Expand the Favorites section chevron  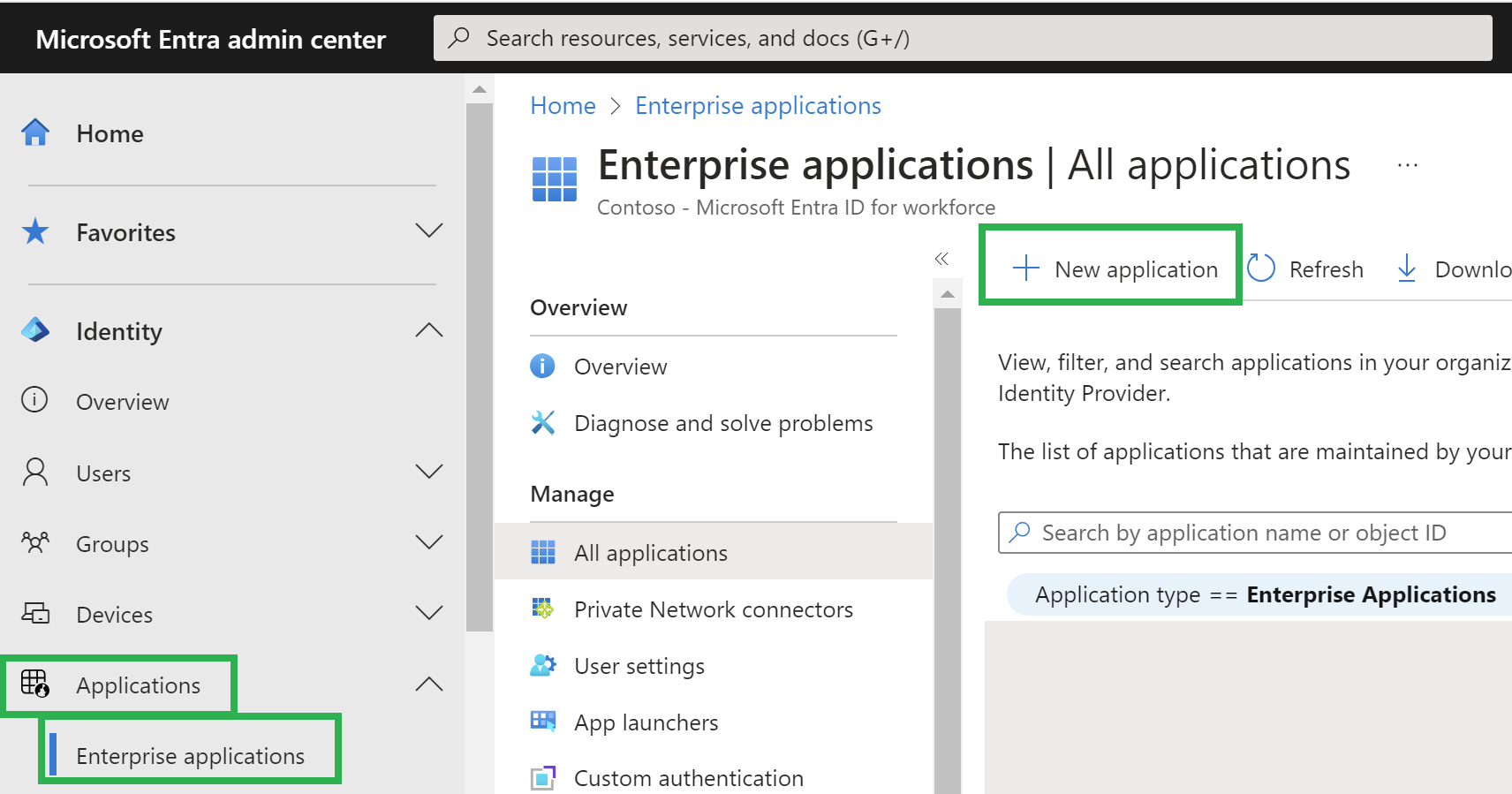click(x=429, y=231)
